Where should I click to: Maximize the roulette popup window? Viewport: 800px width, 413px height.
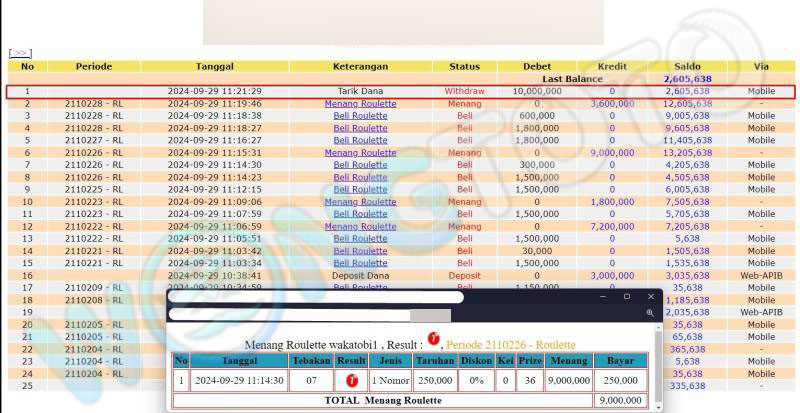(627, 296)
